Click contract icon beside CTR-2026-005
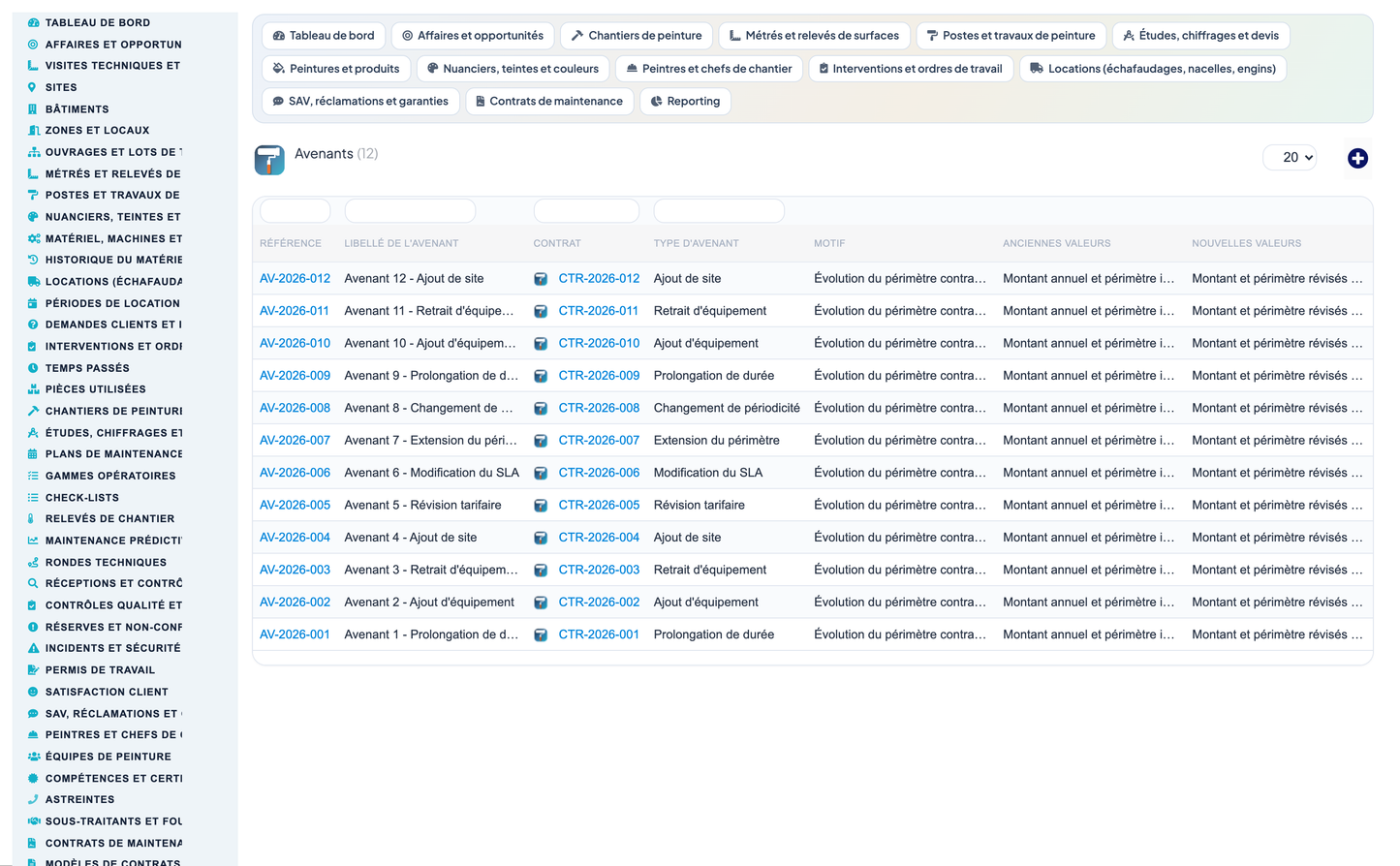The width and height of the screenshot is (1400, 866). [541, 506]
